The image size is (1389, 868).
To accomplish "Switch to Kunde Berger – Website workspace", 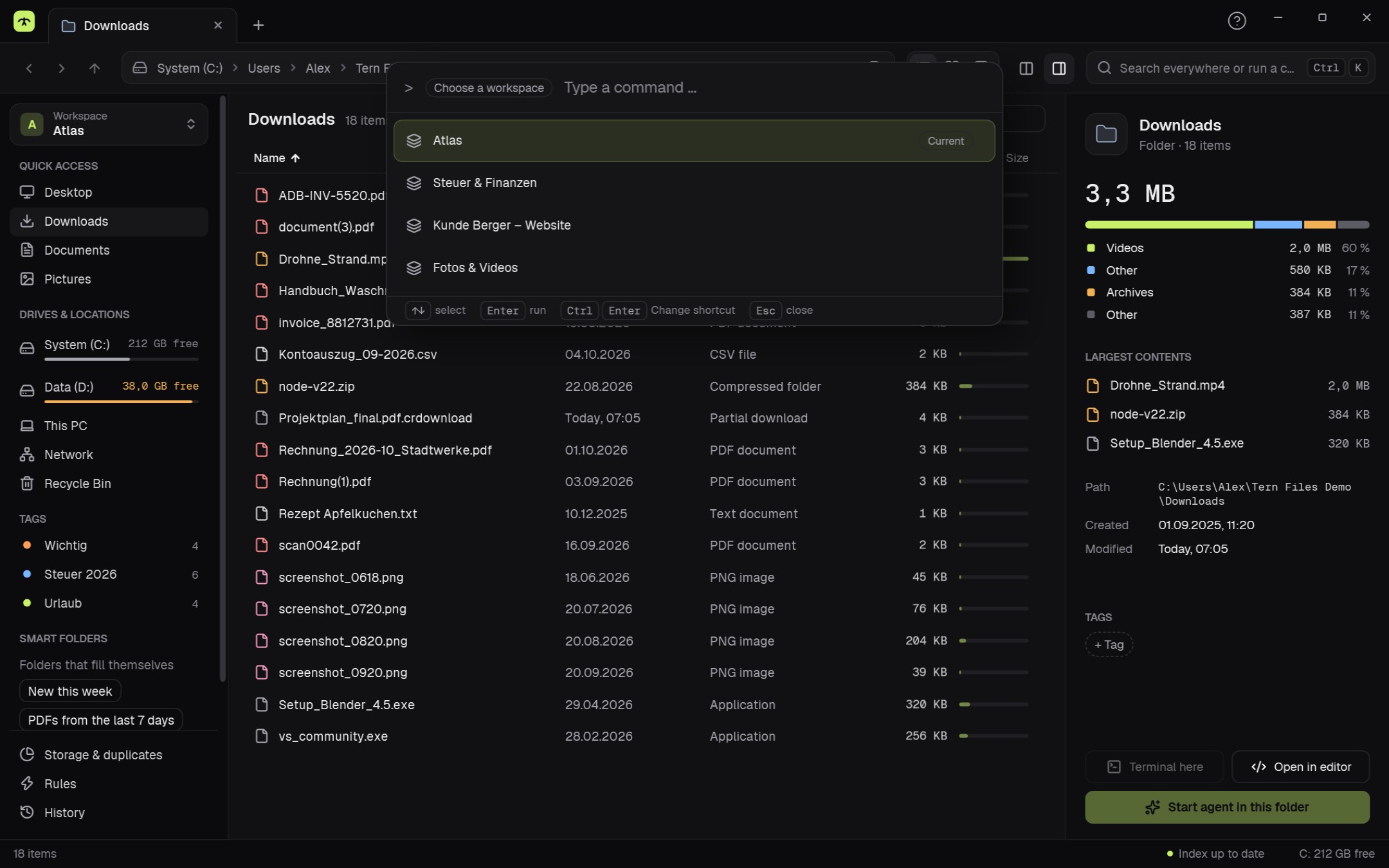I will pos(694,225).
